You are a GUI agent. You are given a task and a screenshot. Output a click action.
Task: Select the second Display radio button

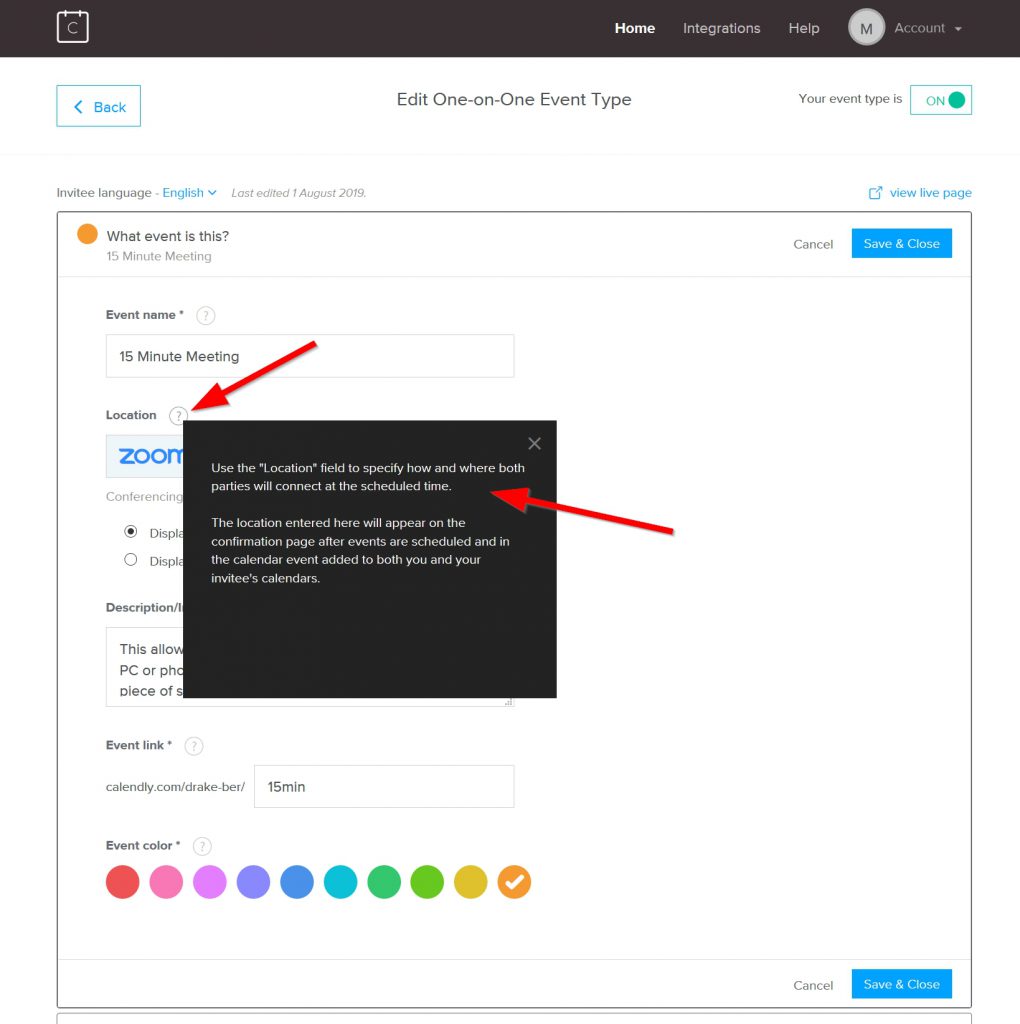(x=131, y=560)
